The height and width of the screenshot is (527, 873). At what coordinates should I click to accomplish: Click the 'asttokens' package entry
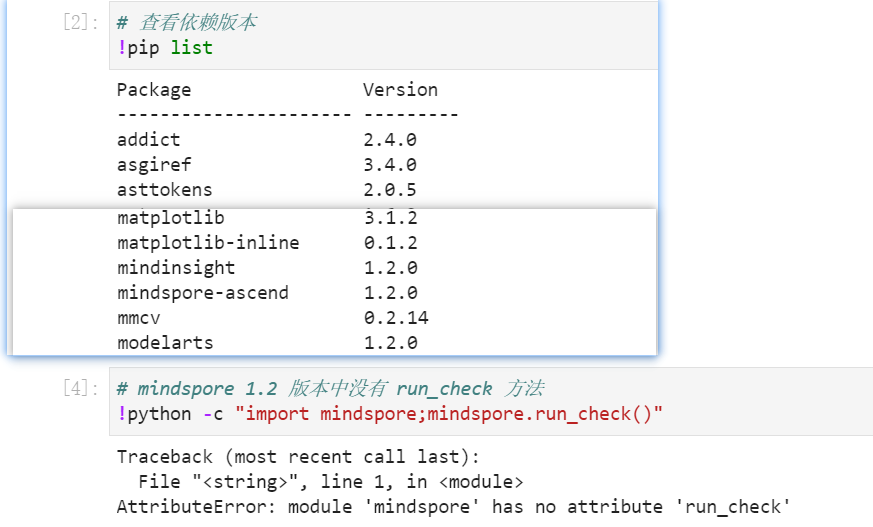pos(165,190)
